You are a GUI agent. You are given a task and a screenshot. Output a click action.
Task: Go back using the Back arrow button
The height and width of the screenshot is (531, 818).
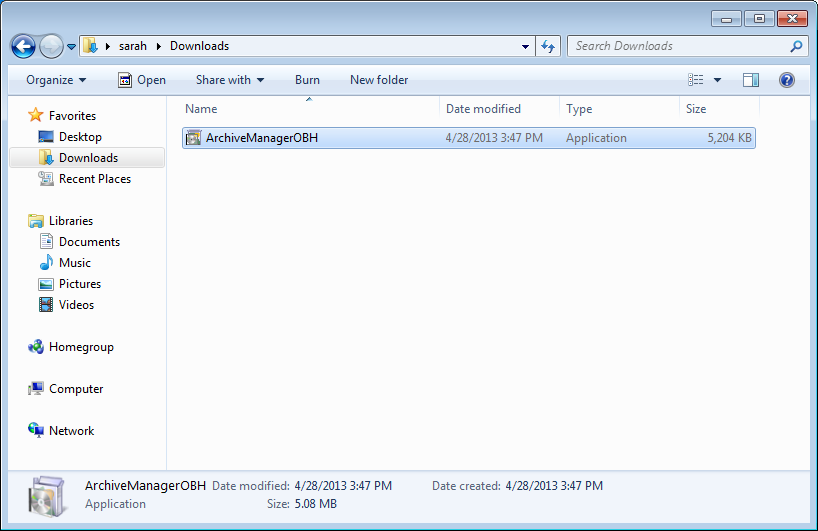[x=23, y=46]
